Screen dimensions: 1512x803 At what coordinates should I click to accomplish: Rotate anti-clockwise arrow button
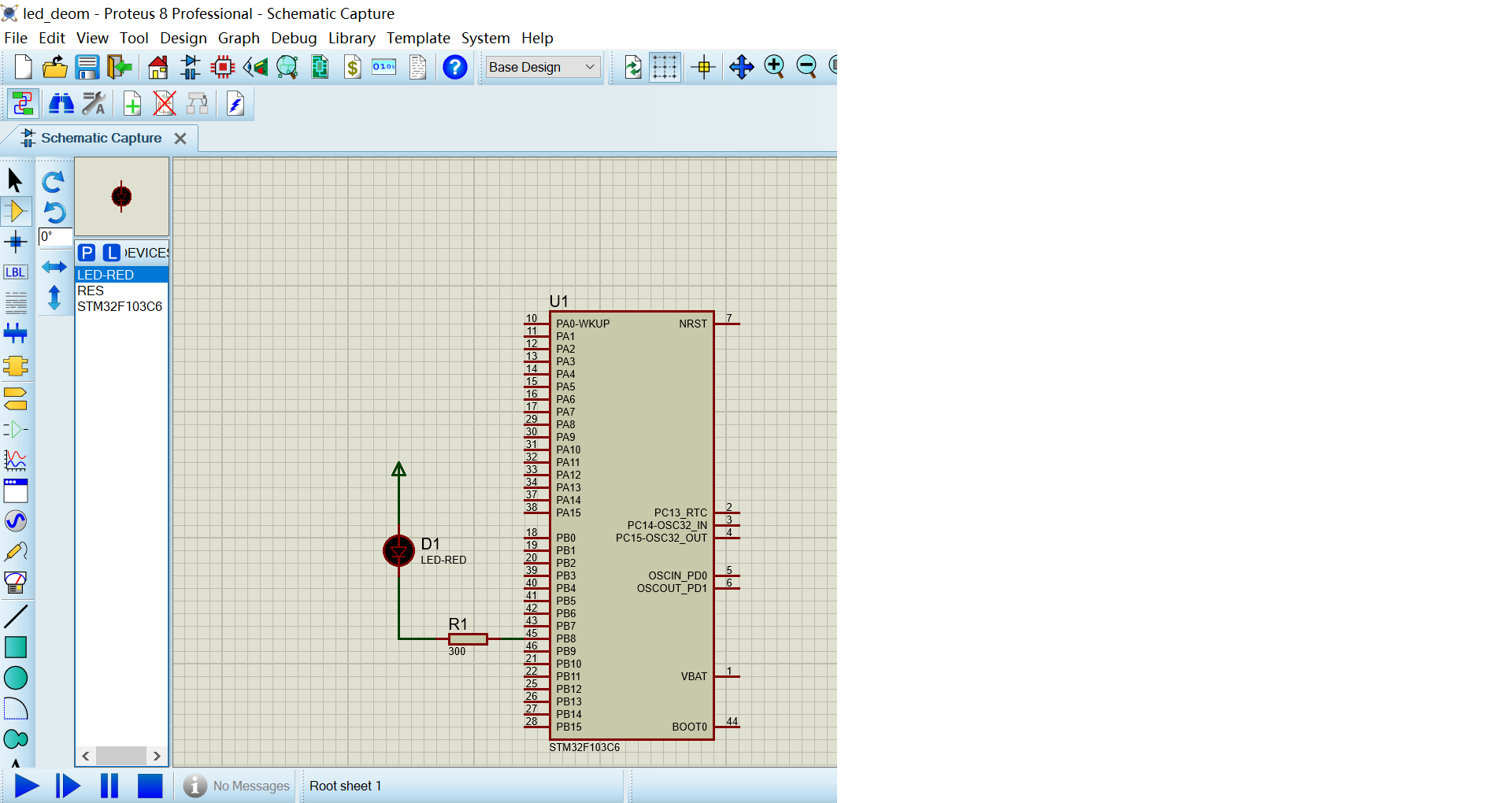click(x=54, y=213)
